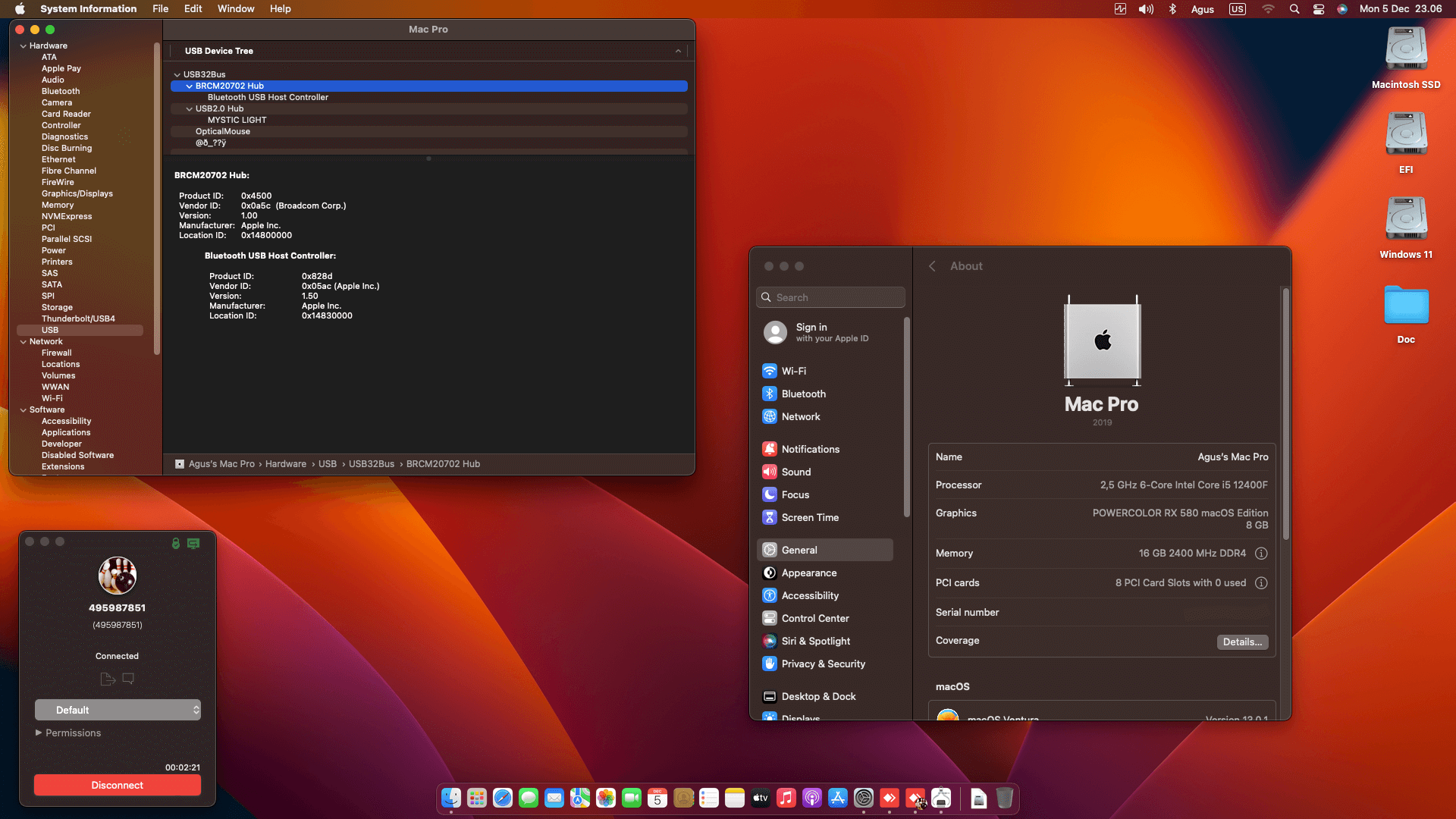Open FaceTime in the Dock

coord(632,798)
